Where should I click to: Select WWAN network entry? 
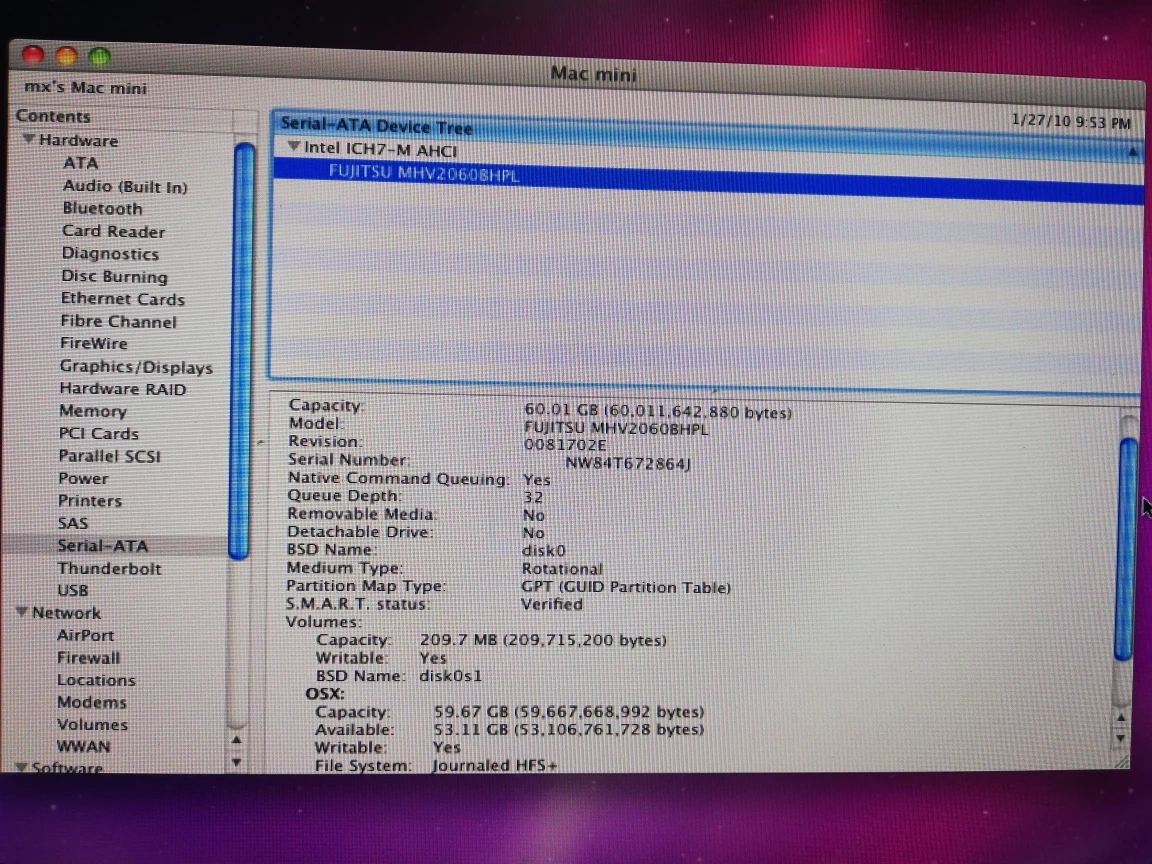[x=84, y=746]
